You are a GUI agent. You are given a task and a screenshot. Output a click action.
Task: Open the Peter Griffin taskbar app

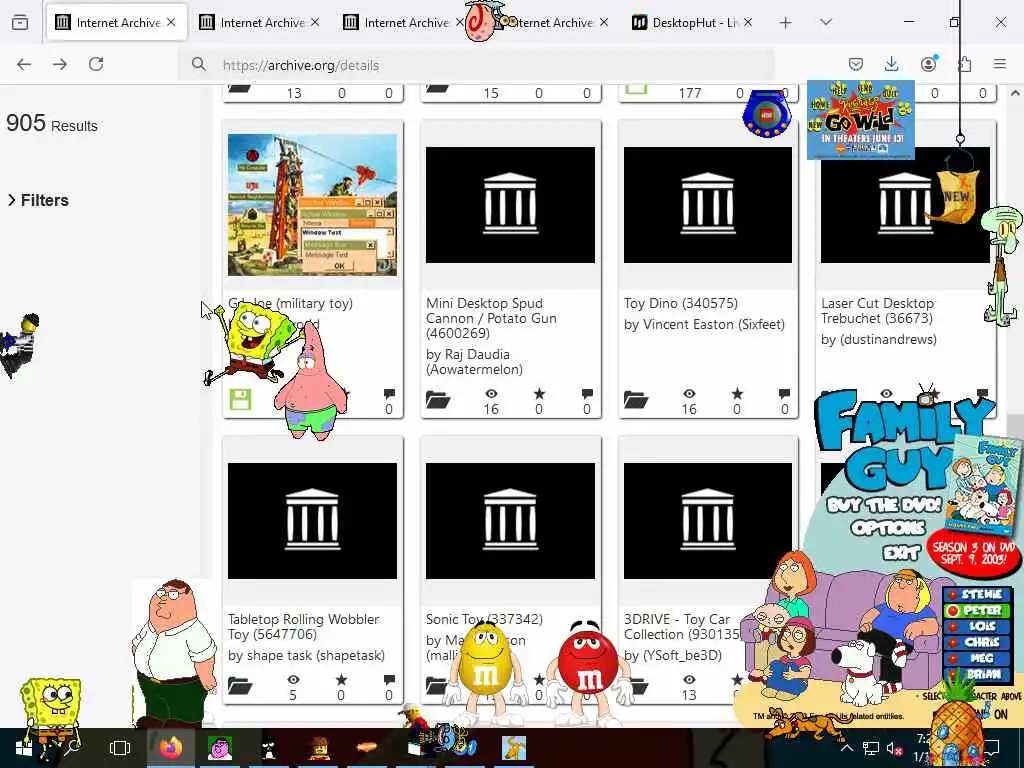220,748
